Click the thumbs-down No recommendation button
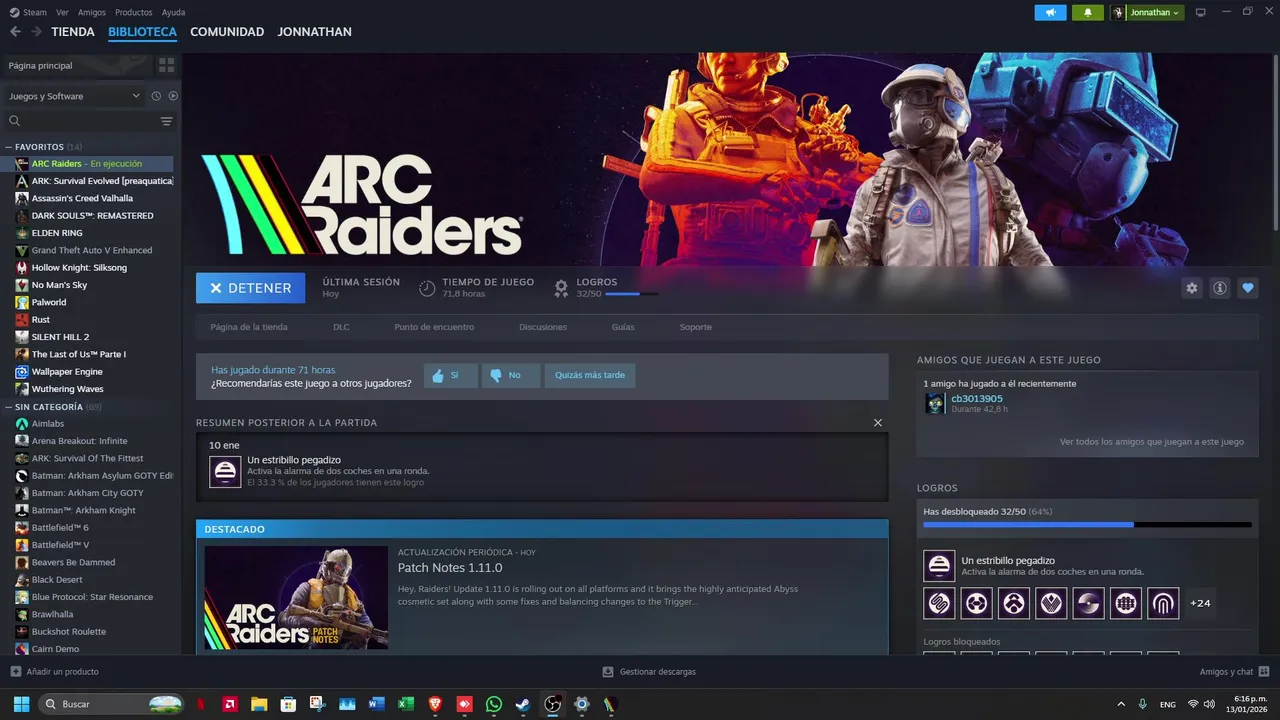This screenshot has width=1280, height=720. [x=510, y=375]
